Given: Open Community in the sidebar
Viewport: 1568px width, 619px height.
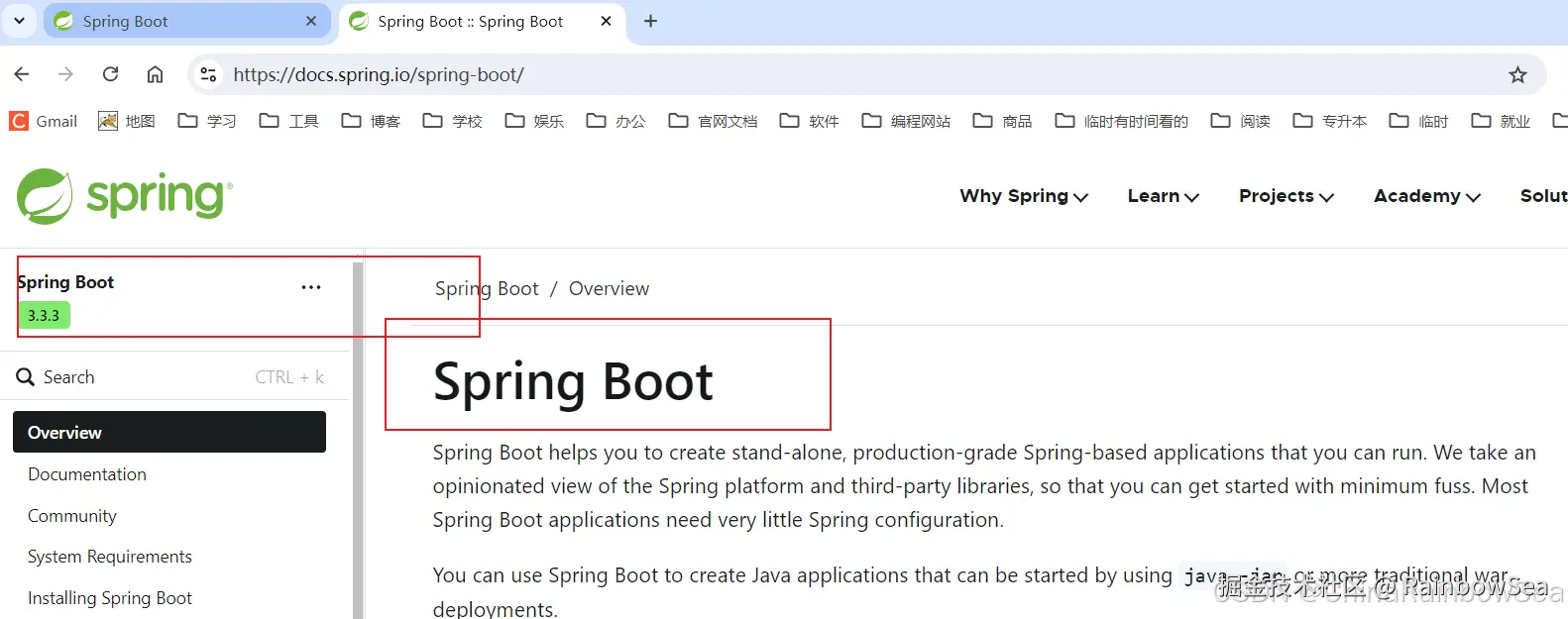Looking at the screenshot, I should [x=72, y=516].
